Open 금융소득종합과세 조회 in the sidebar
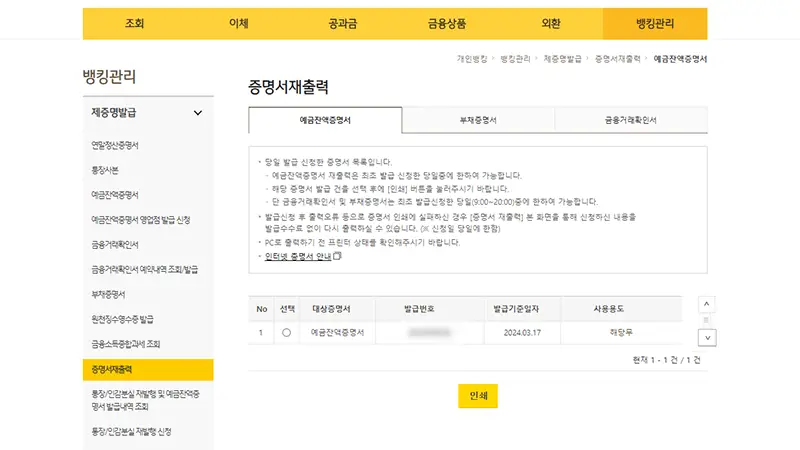Viewport: 800px width, 450px height. pyautogui.click(x=126, y=344)
